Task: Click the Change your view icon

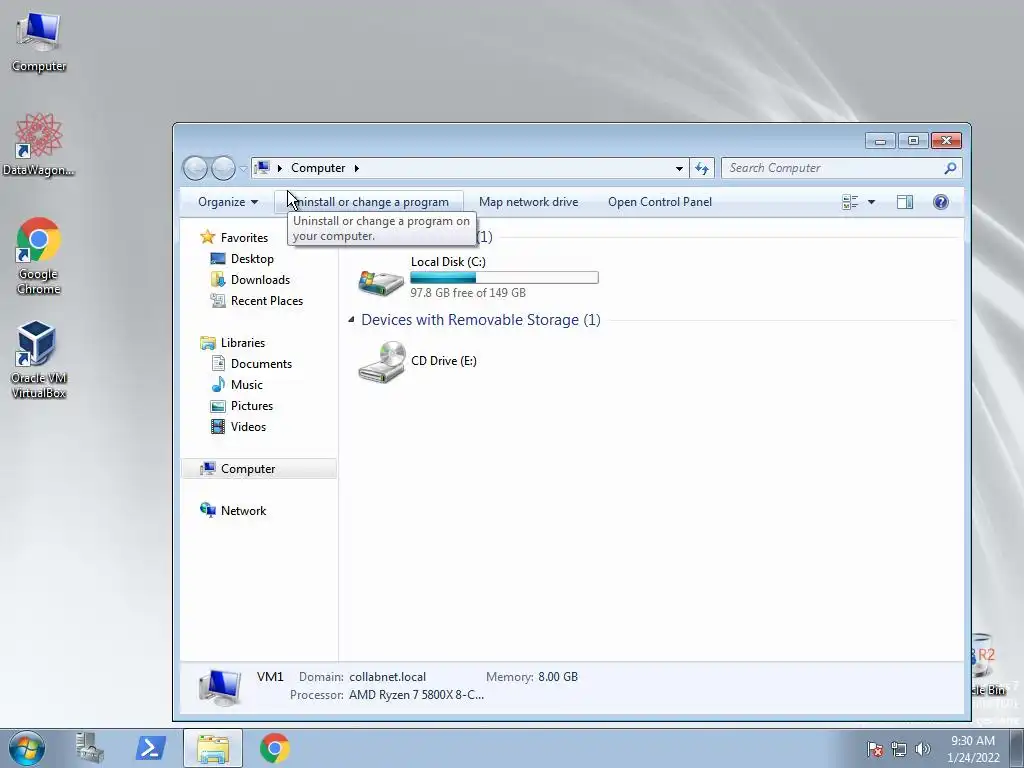Action: [850, 202]
